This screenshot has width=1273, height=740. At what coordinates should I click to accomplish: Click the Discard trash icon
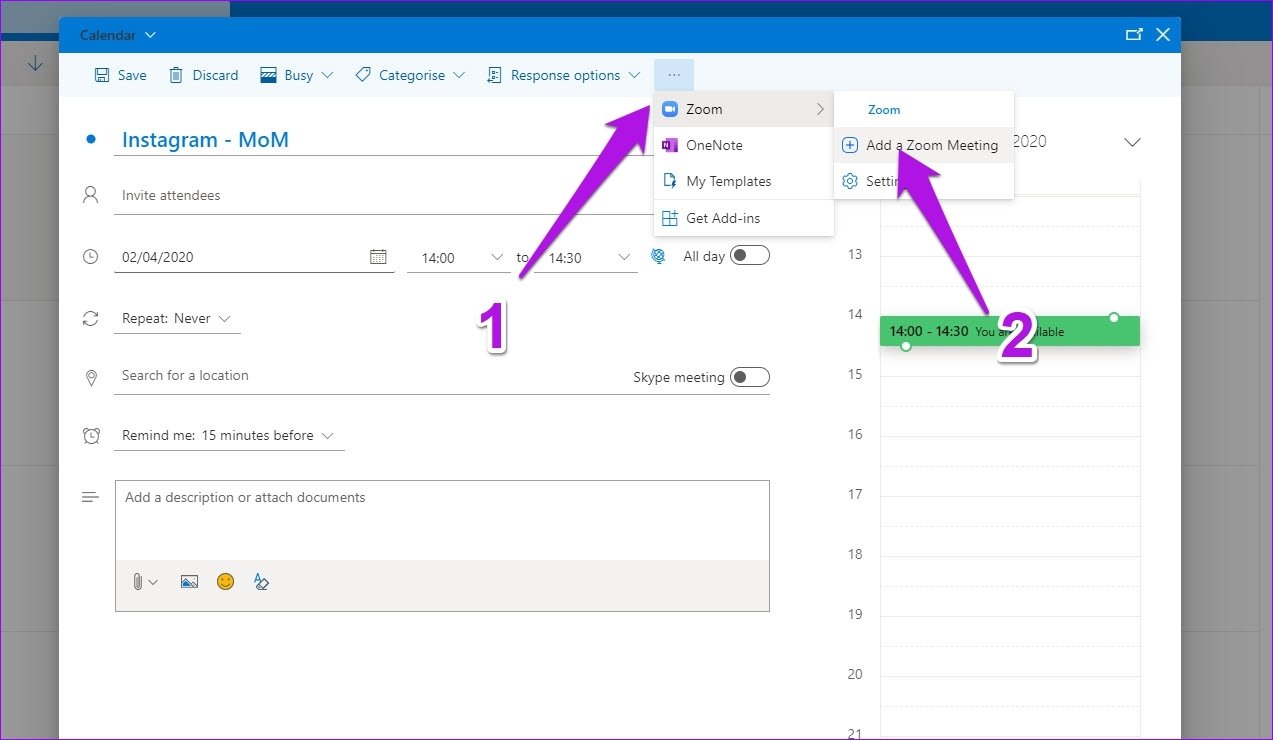(x=176, y=75)
